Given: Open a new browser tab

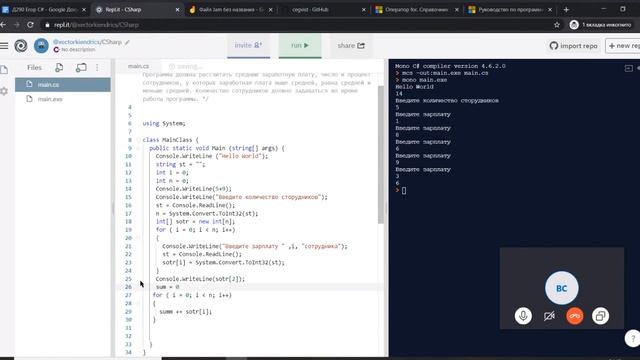Looking at the screenshot, I should [566, 9].
